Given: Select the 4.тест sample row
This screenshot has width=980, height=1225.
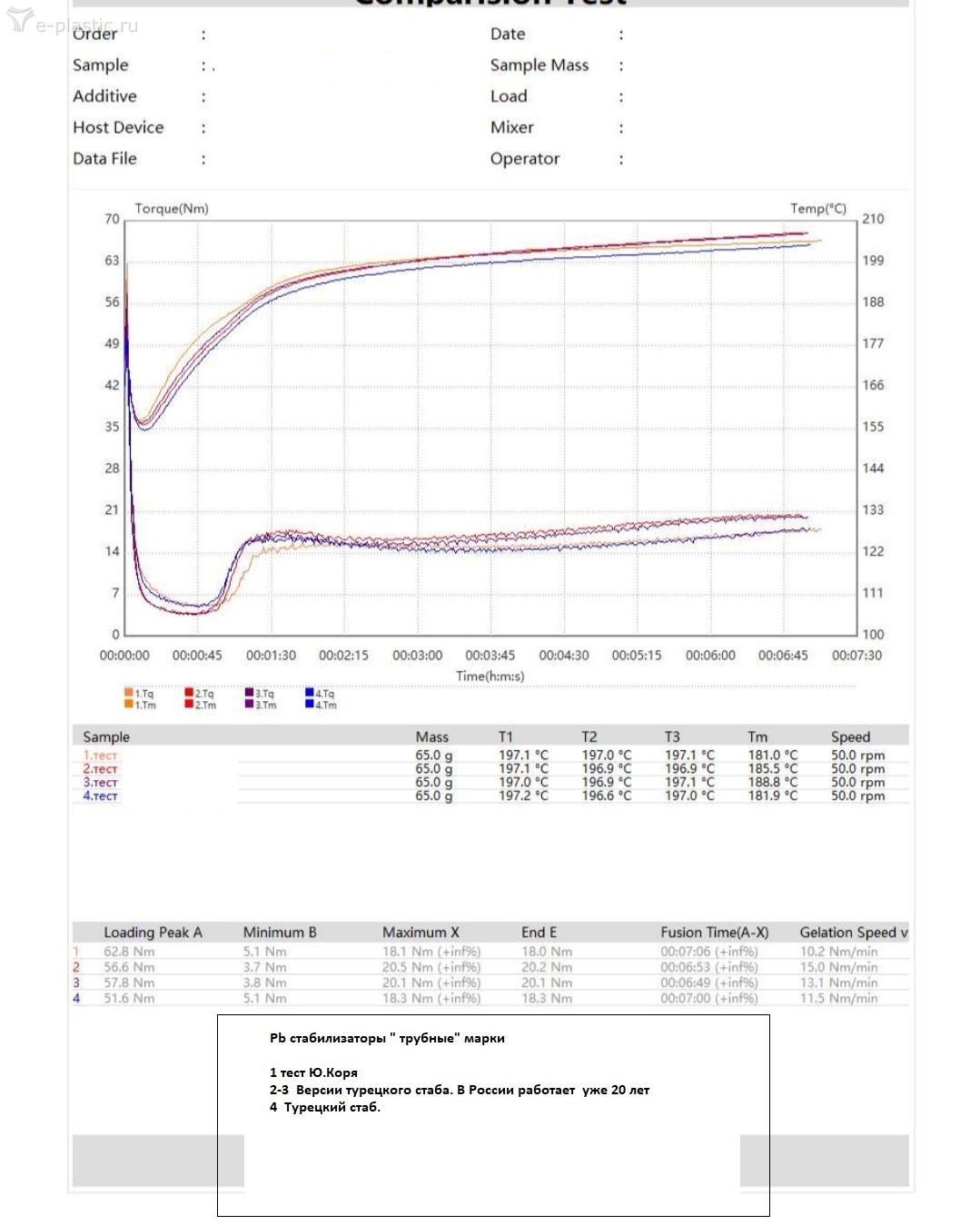Looking at the screenshot, I should (x=490, y=795).
